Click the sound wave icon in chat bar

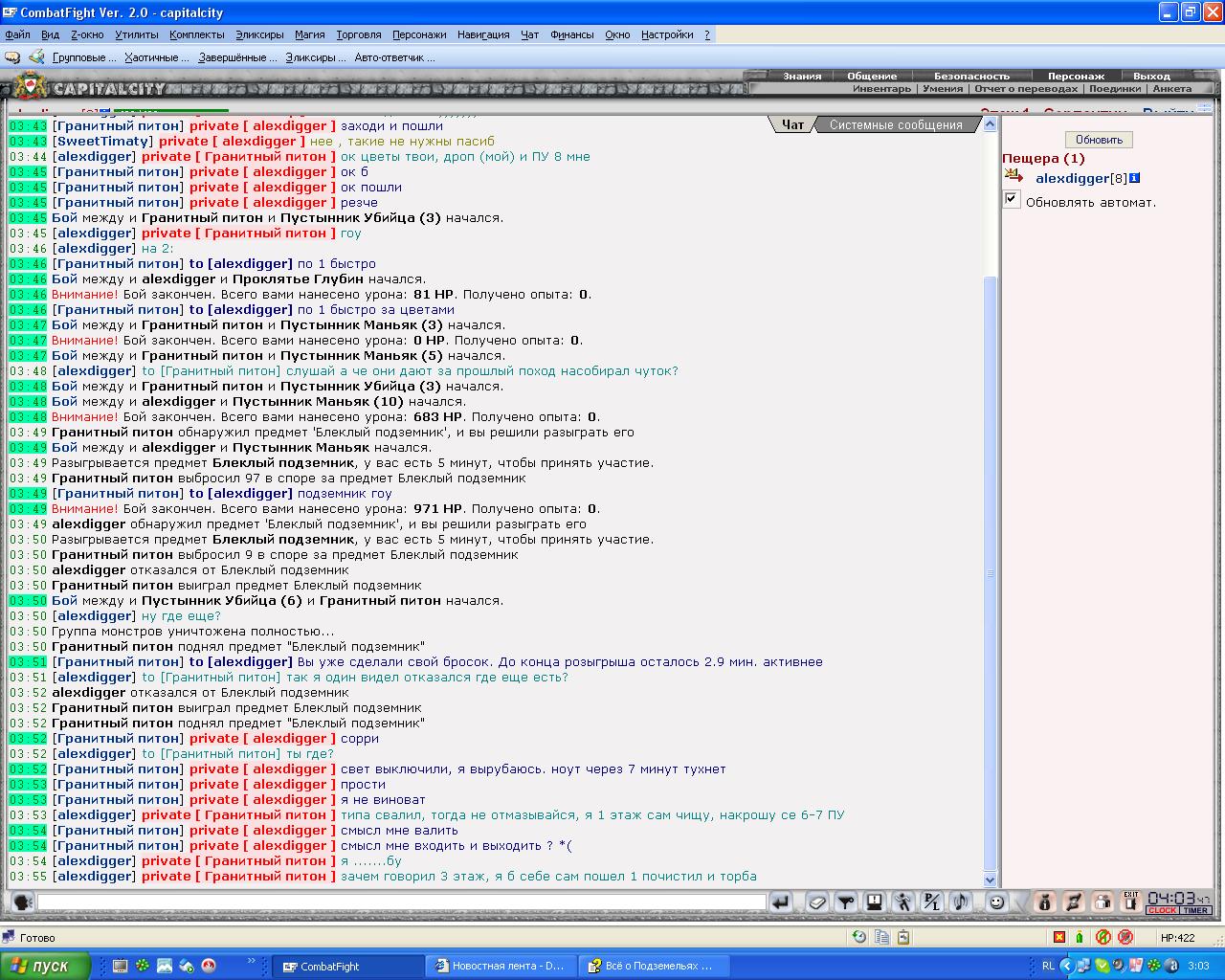pyautogui.click(x=960, y=902)
